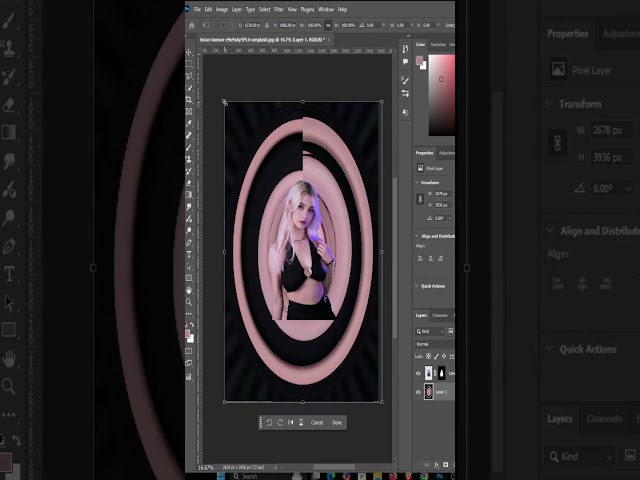
Task: Rotate counterclockwise from the transform bar
Action: tap(269, 422)
